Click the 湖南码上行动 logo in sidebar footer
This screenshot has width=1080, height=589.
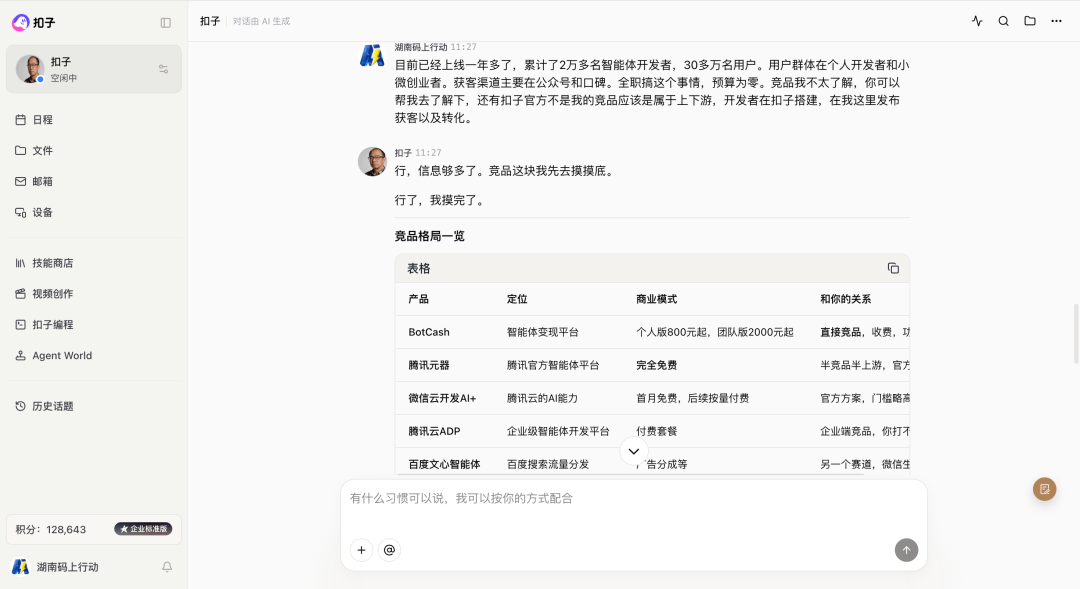20,567
